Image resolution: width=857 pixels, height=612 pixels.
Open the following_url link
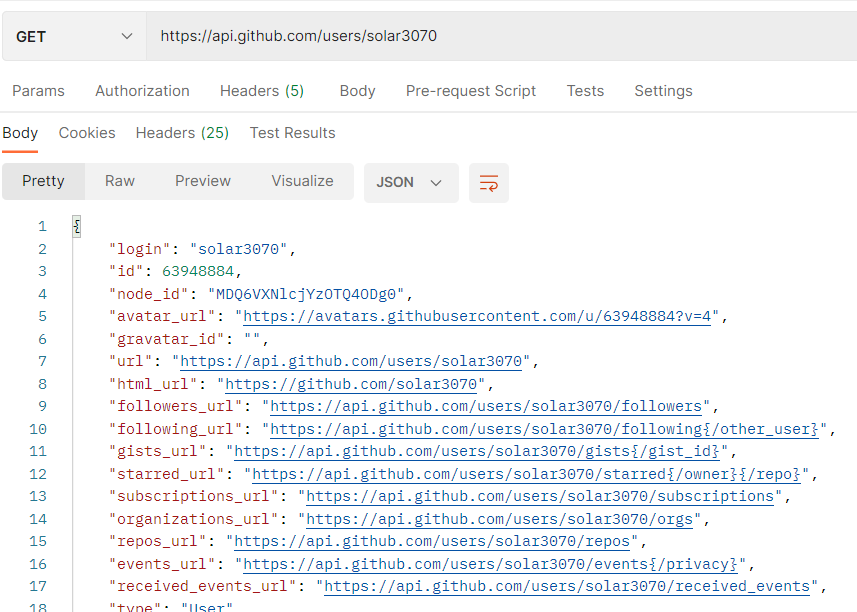[x=544, y=429]
